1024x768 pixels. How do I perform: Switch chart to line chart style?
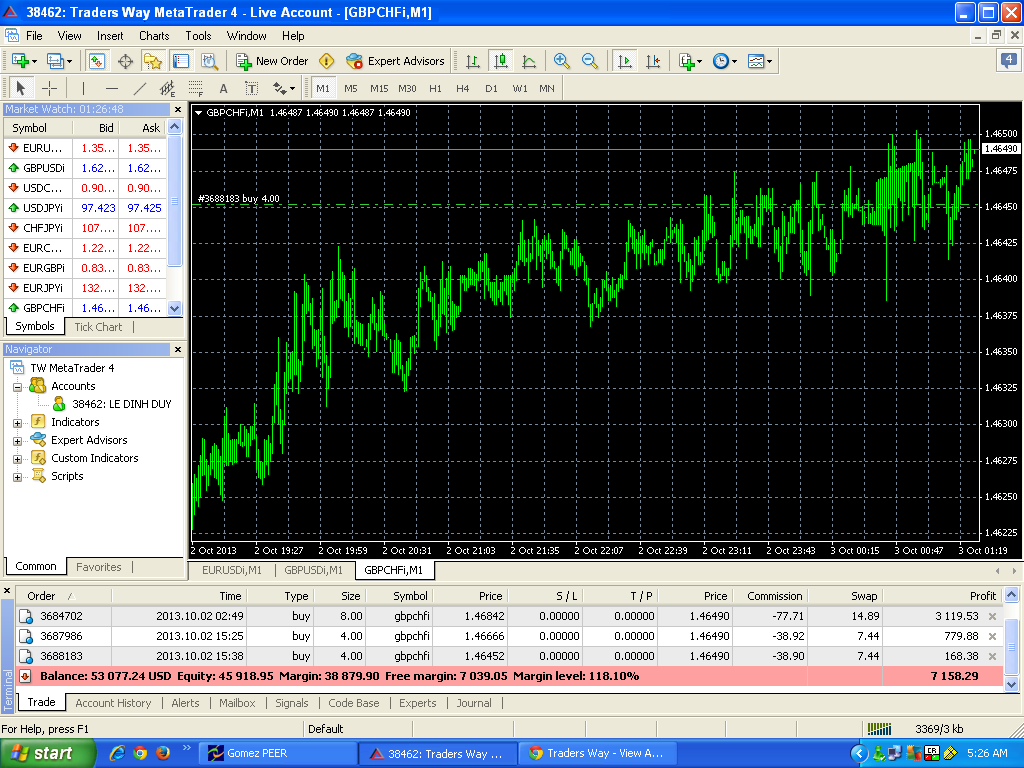[529, 61]
